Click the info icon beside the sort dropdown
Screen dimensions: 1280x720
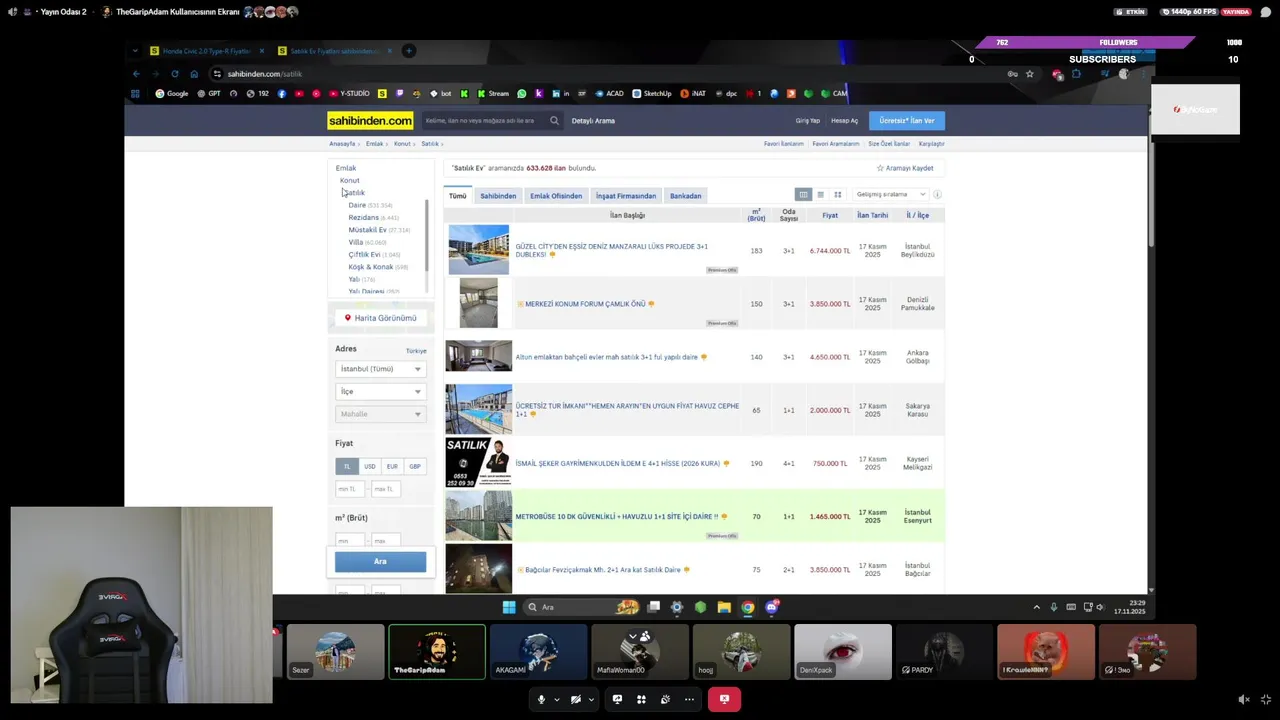[937, 195]
